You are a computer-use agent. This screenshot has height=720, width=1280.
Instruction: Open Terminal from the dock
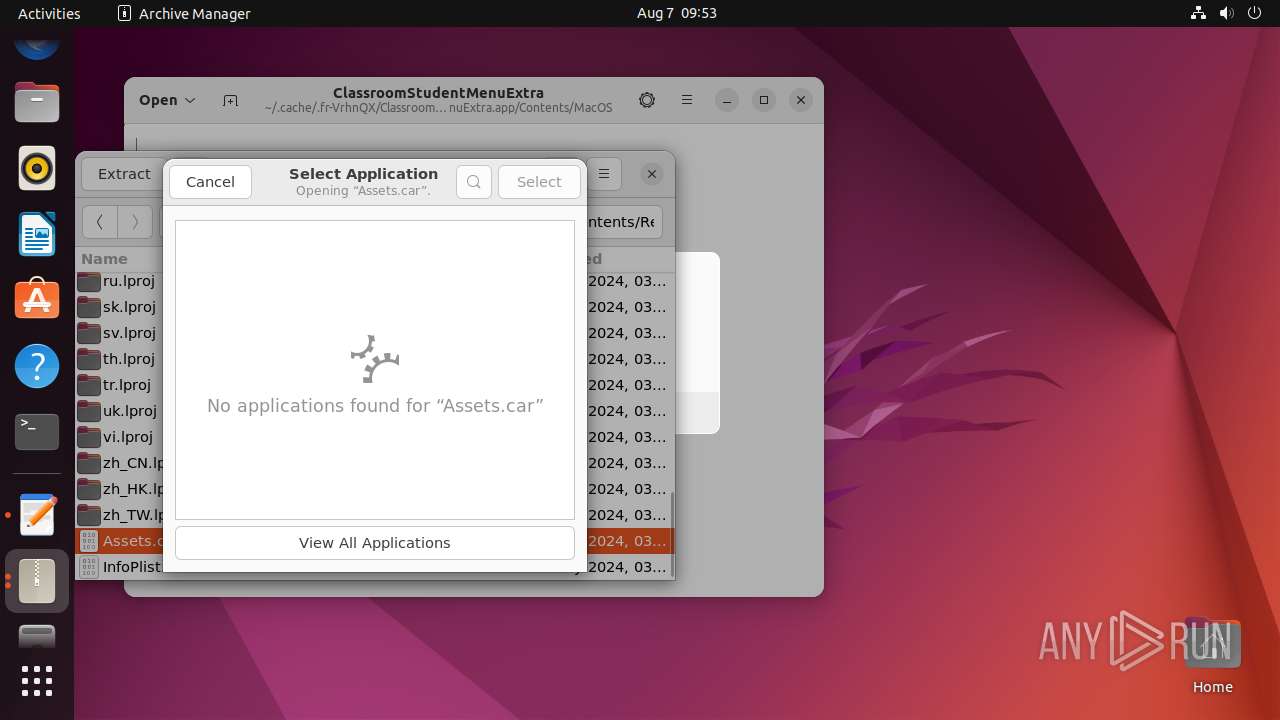pyautogui.click(x=37, y=432)
